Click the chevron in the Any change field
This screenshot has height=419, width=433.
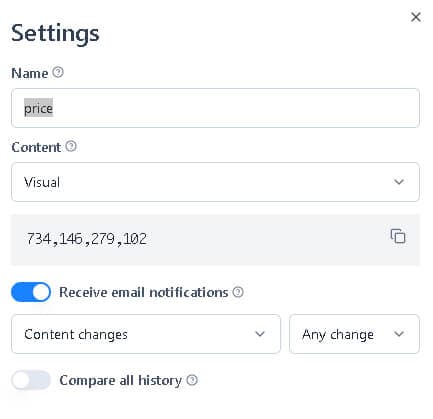tap(399, 334)
